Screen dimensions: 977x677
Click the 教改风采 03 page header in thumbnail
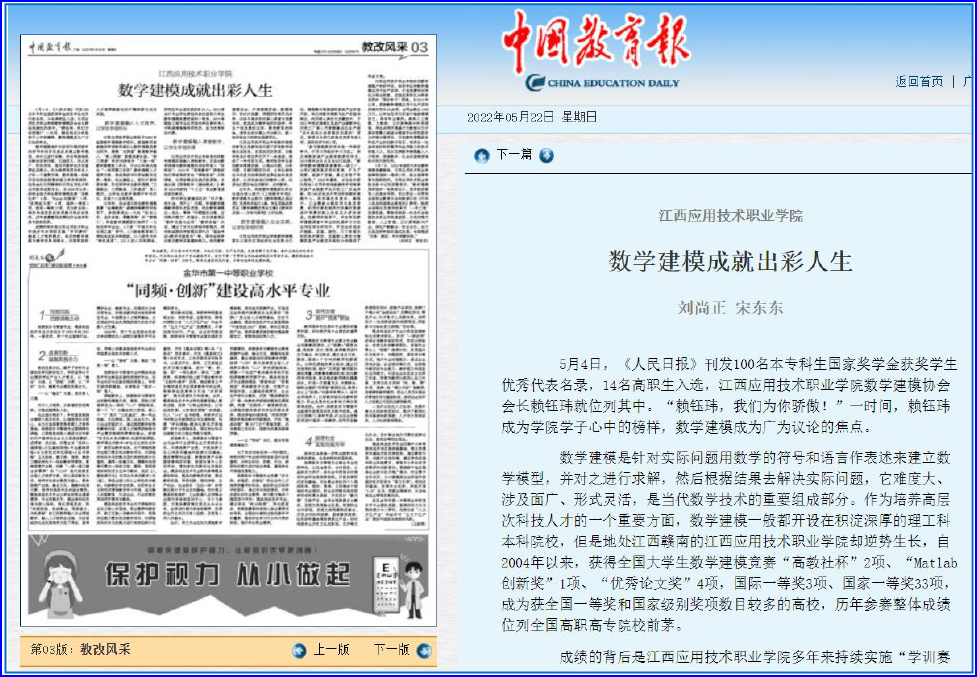(395, 47)
